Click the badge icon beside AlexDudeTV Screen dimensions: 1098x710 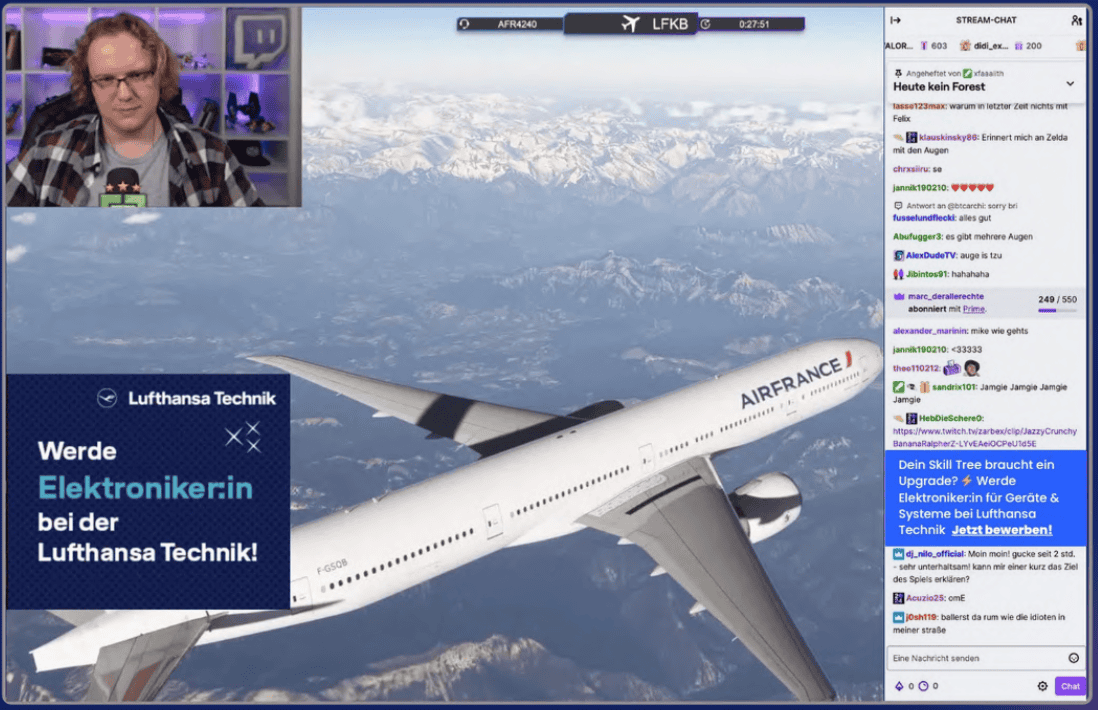tap(898, 256)
